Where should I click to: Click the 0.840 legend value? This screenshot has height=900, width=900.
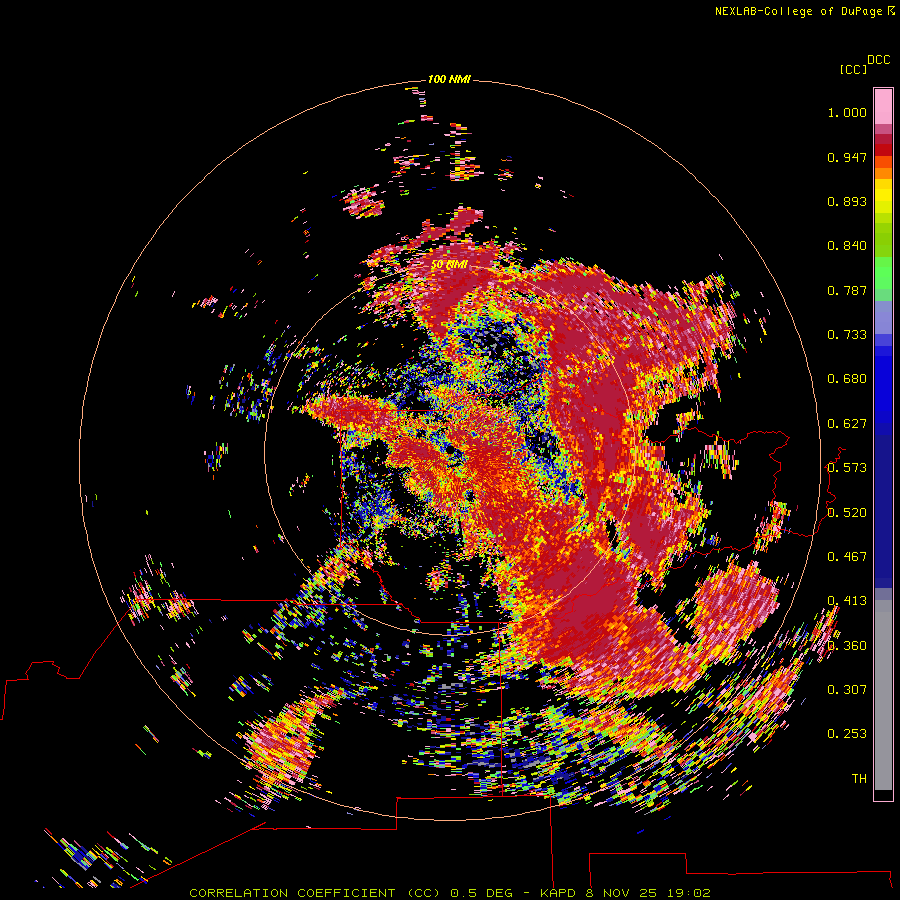(847, 246)
